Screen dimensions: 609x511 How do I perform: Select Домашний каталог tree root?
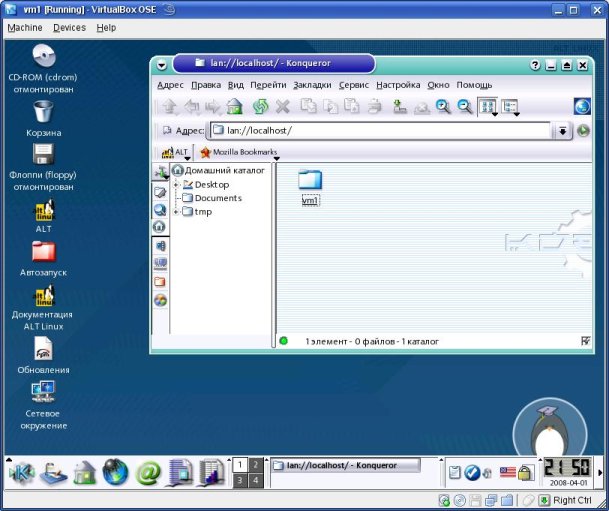tap(218, 170)
